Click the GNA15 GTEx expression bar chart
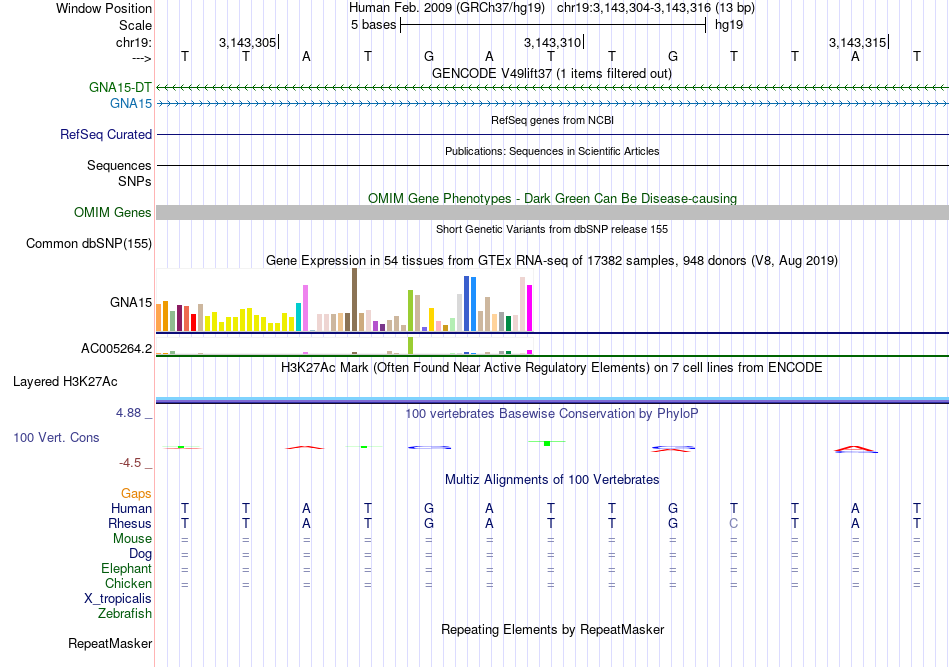 [344, 300]
